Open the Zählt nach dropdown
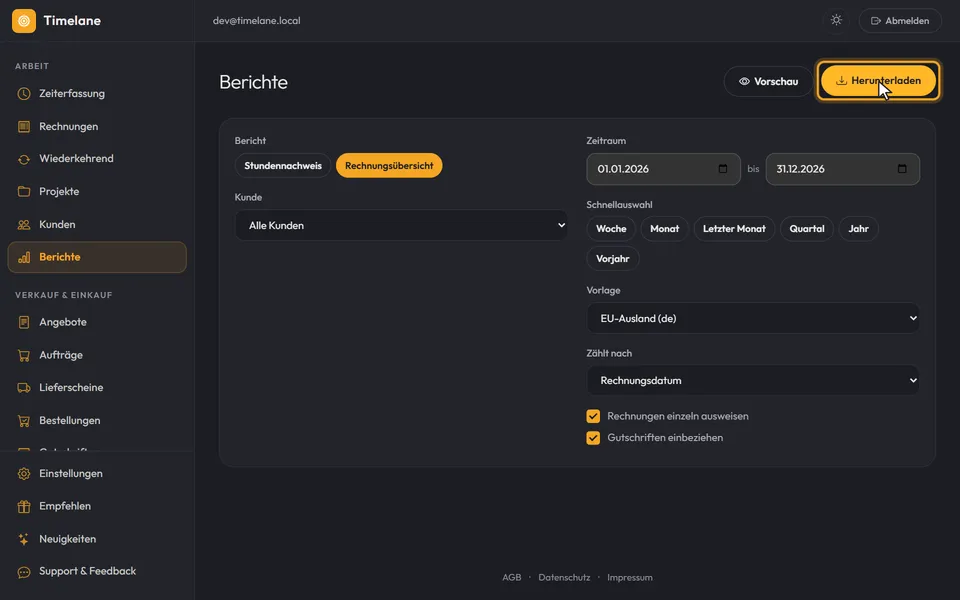The height and width of the screenshot is (600, 960). (x=753, y=381)
